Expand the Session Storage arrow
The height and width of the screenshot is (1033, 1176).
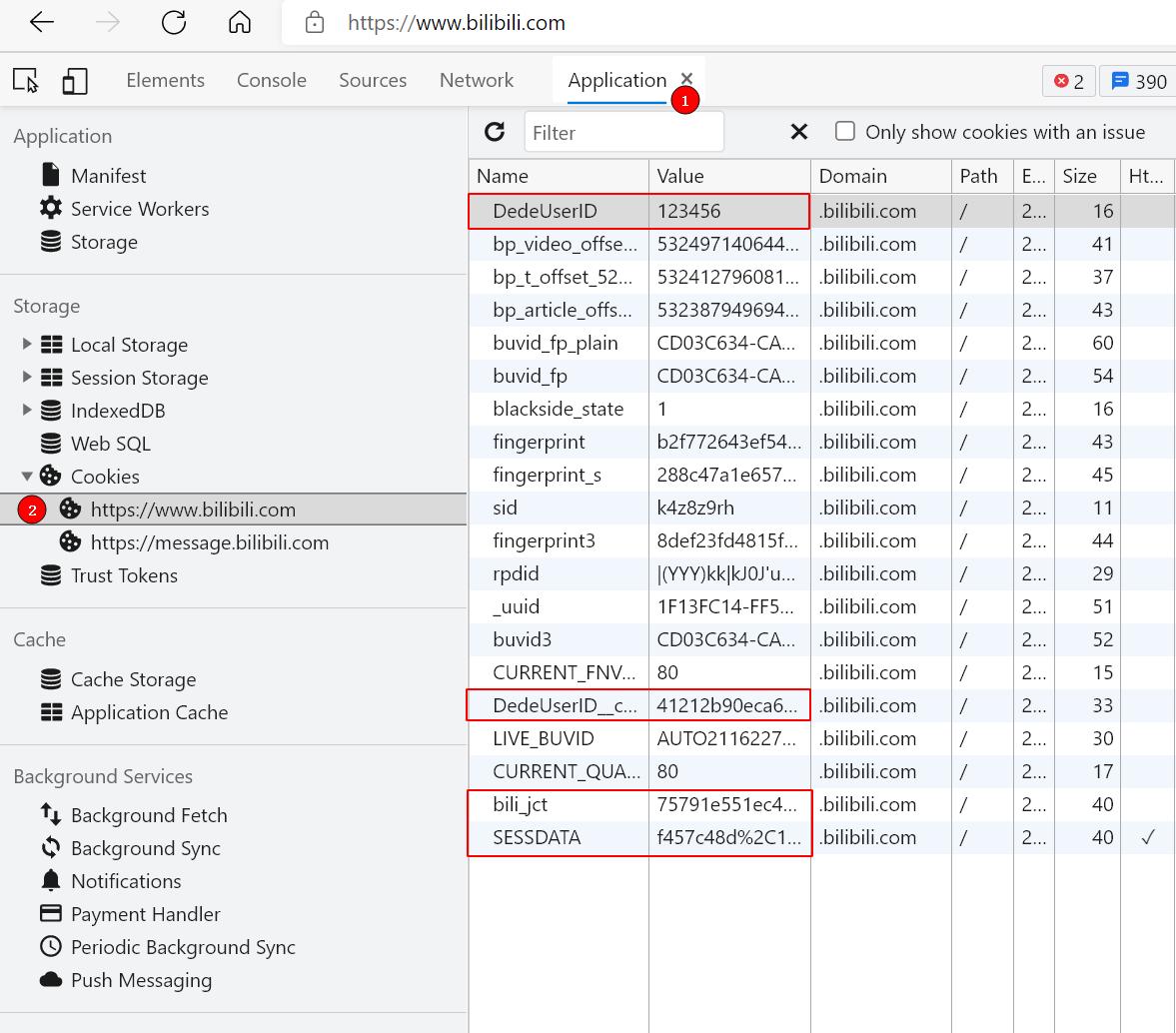pos(26,377)
